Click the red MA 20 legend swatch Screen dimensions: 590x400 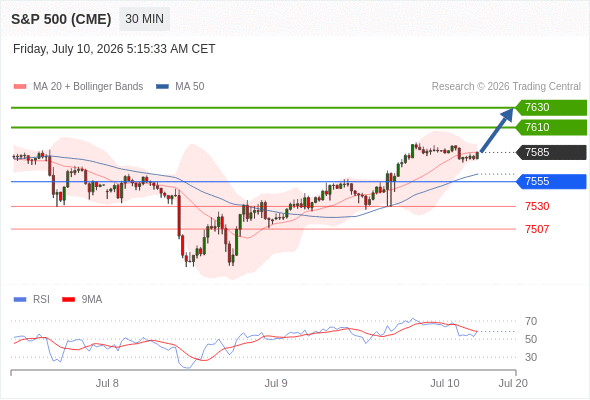[20, 87]
